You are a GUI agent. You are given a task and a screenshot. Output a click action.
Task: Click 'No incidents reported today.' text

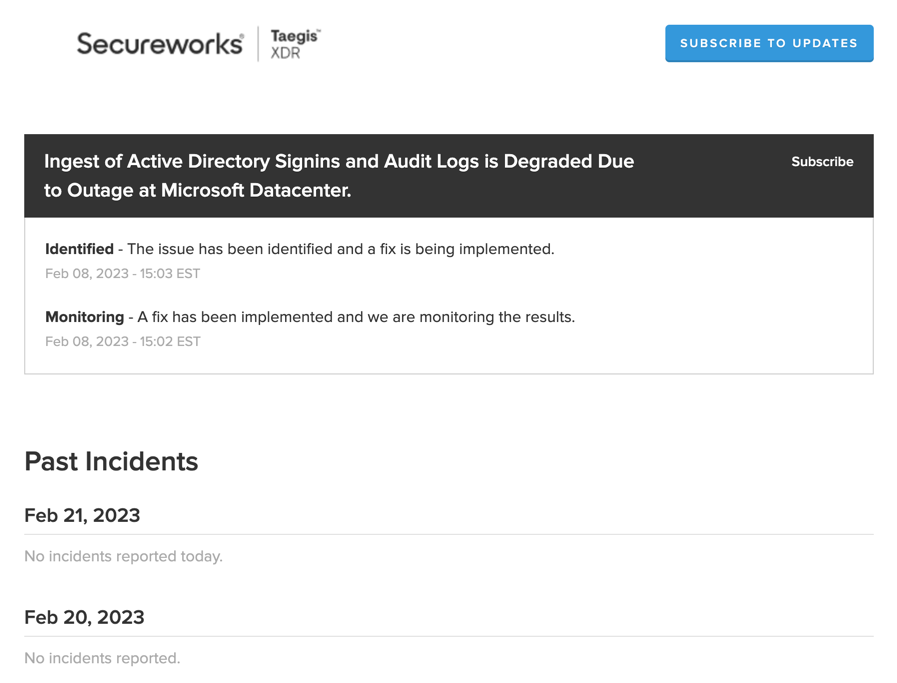[x=124, y=557]
